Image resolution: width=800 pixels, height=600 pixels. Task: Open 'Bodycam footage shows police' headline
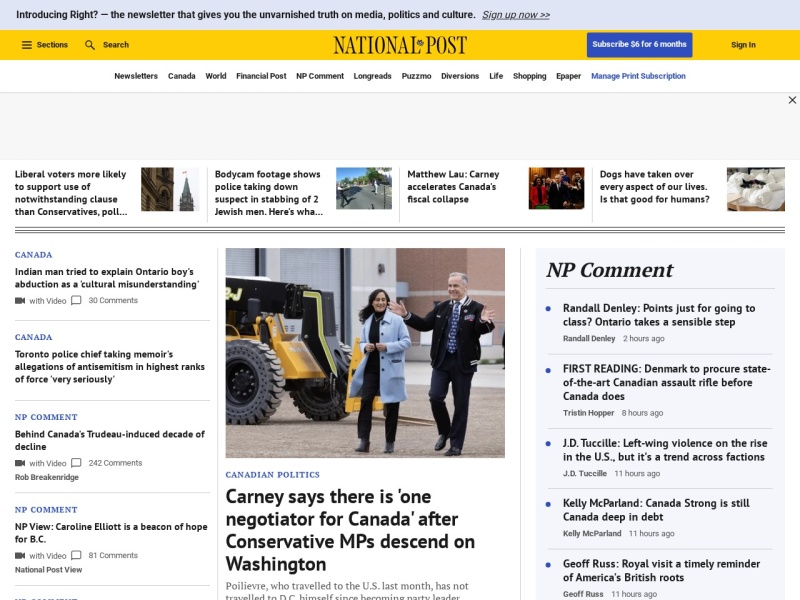point(269,193)
